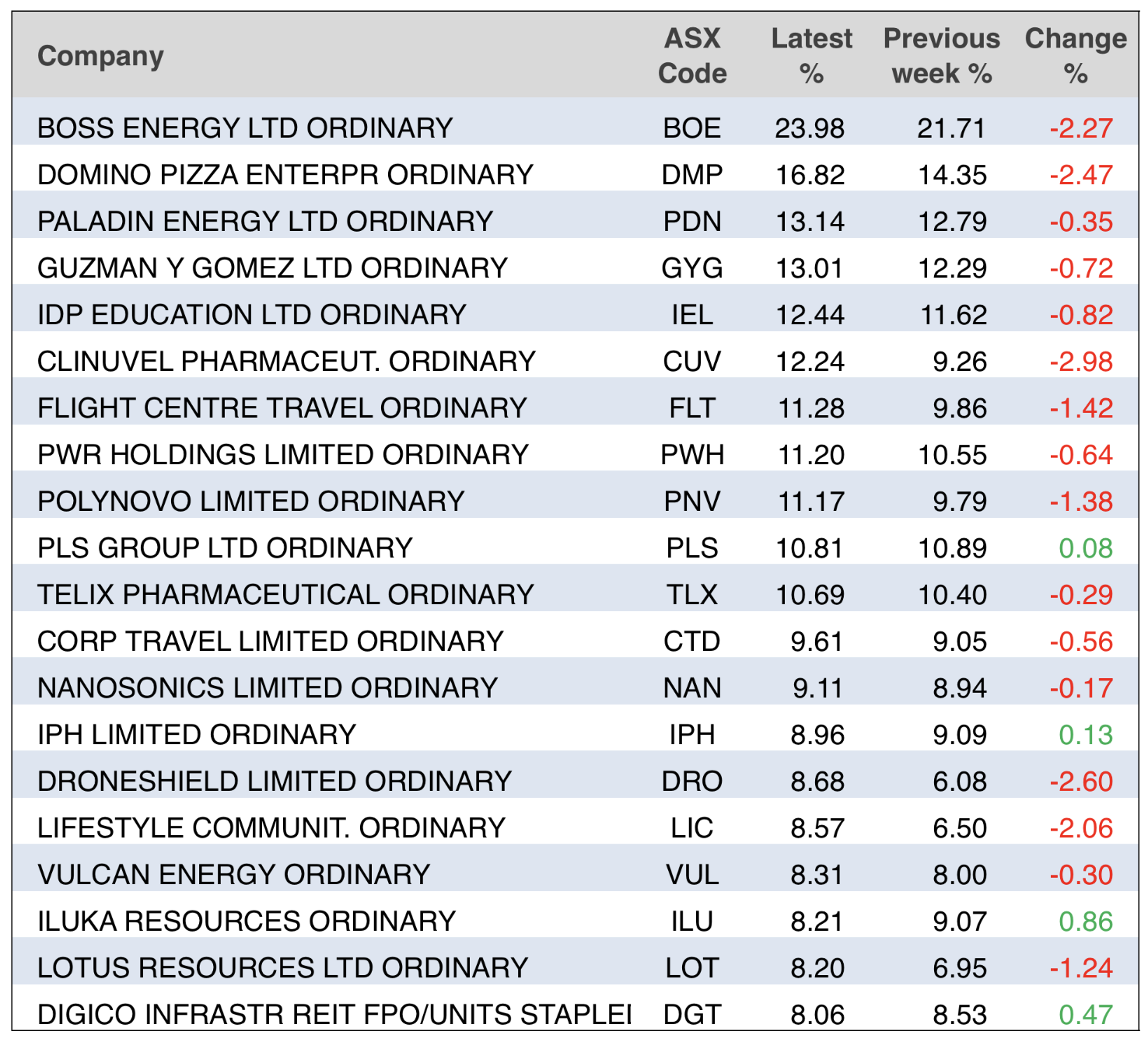Click the Company column header
Viewport: 1148px width, 1042px height.
click(x=101, y=56)
